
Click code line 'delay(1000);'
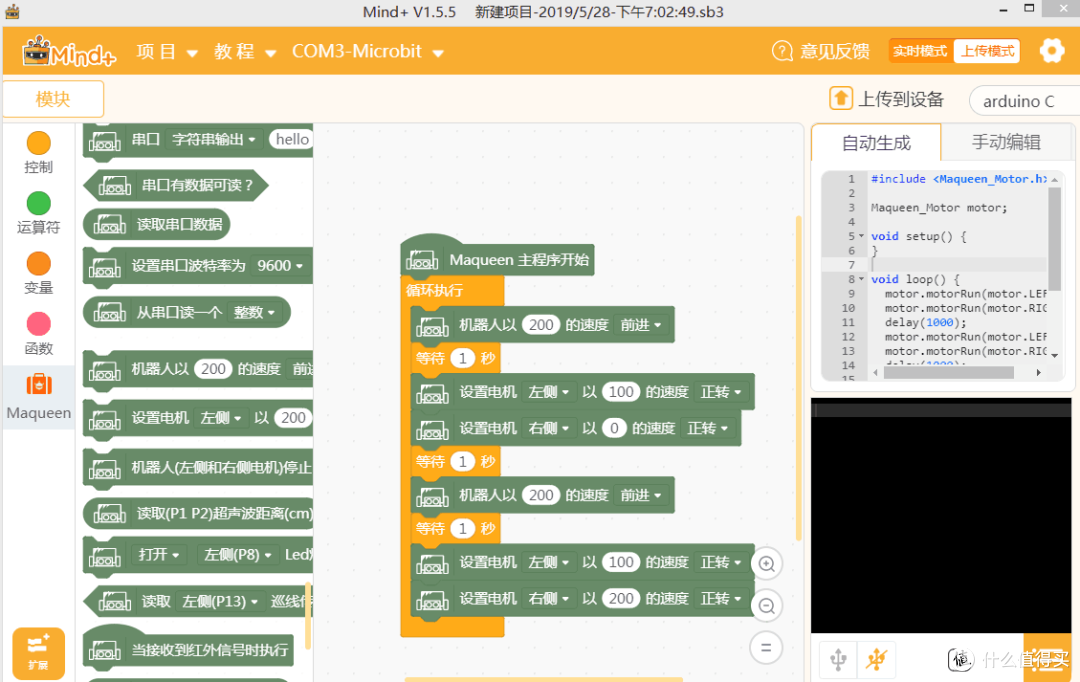[925, 322]
